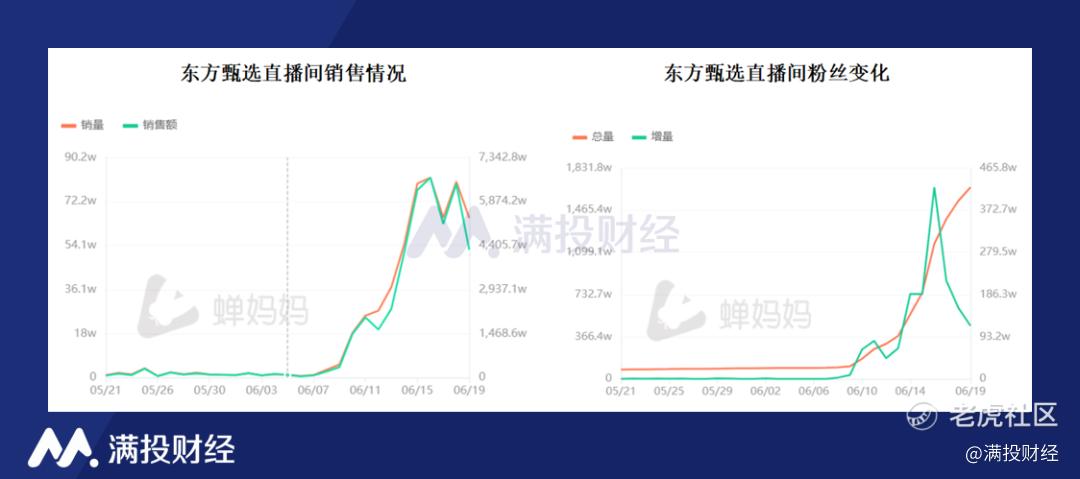Click the 1,831.8w axis value

coord(588,167)
